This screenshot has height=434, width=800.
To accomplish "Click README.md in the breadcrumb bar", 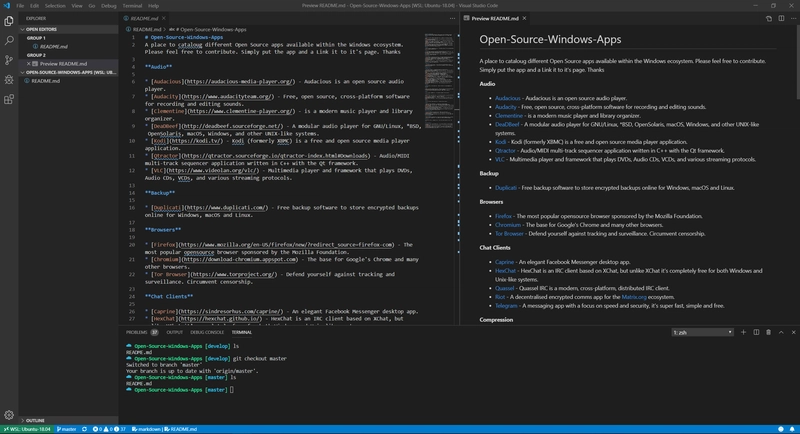I will tap(146, 30).
